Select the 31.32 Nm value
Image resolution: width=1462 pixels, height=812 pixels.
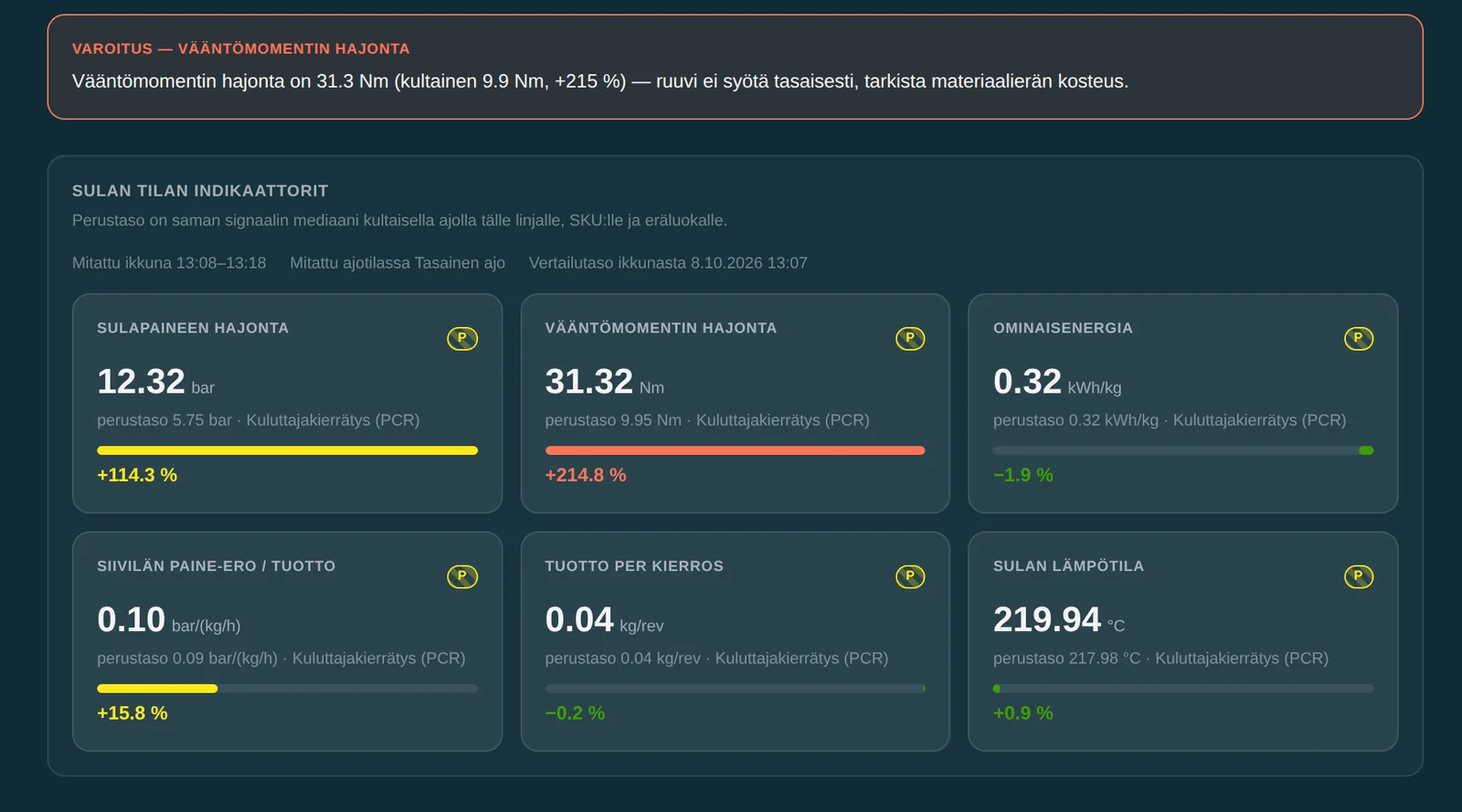(605, 382)
